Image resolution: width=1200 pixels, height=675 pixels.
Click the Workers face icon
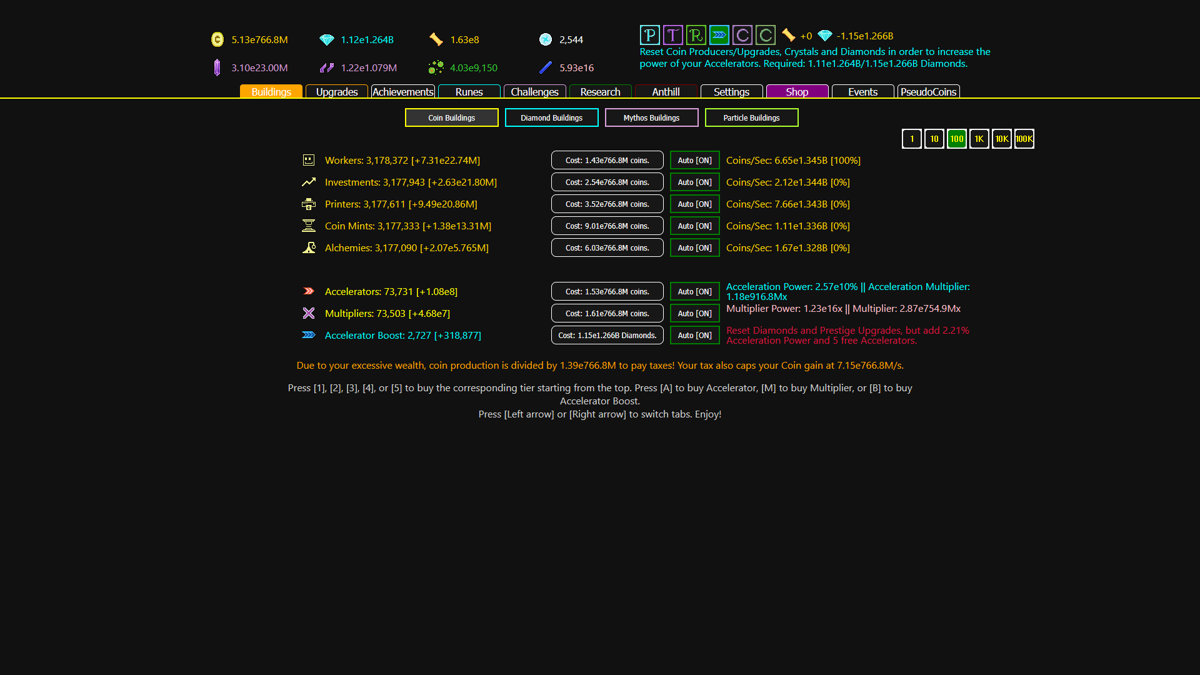coord(310,160)
